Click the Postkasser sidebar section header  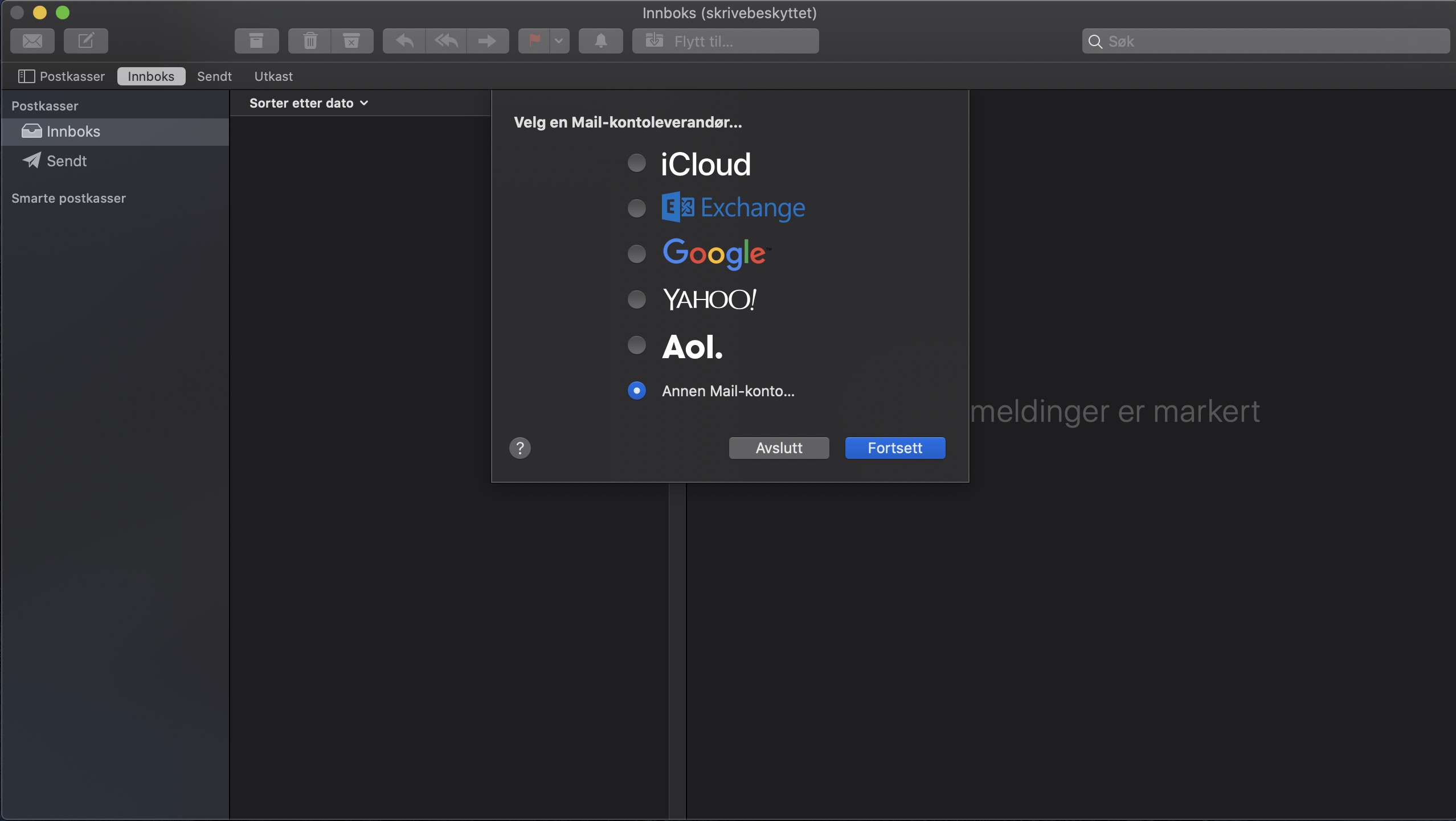coord(45,106)
